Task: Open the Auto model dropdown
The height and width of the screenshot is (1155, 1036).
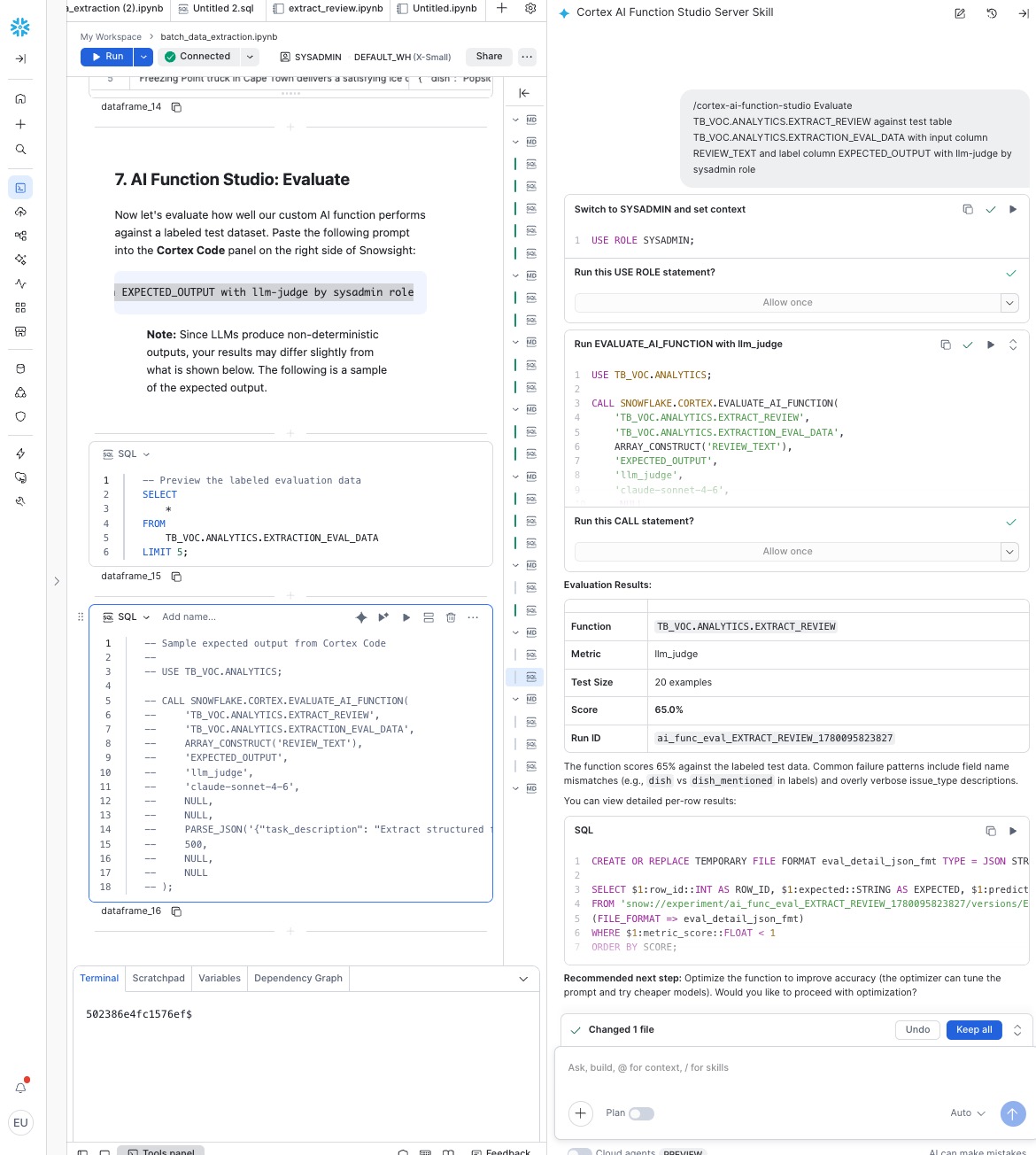Action: click(968, 1113)
